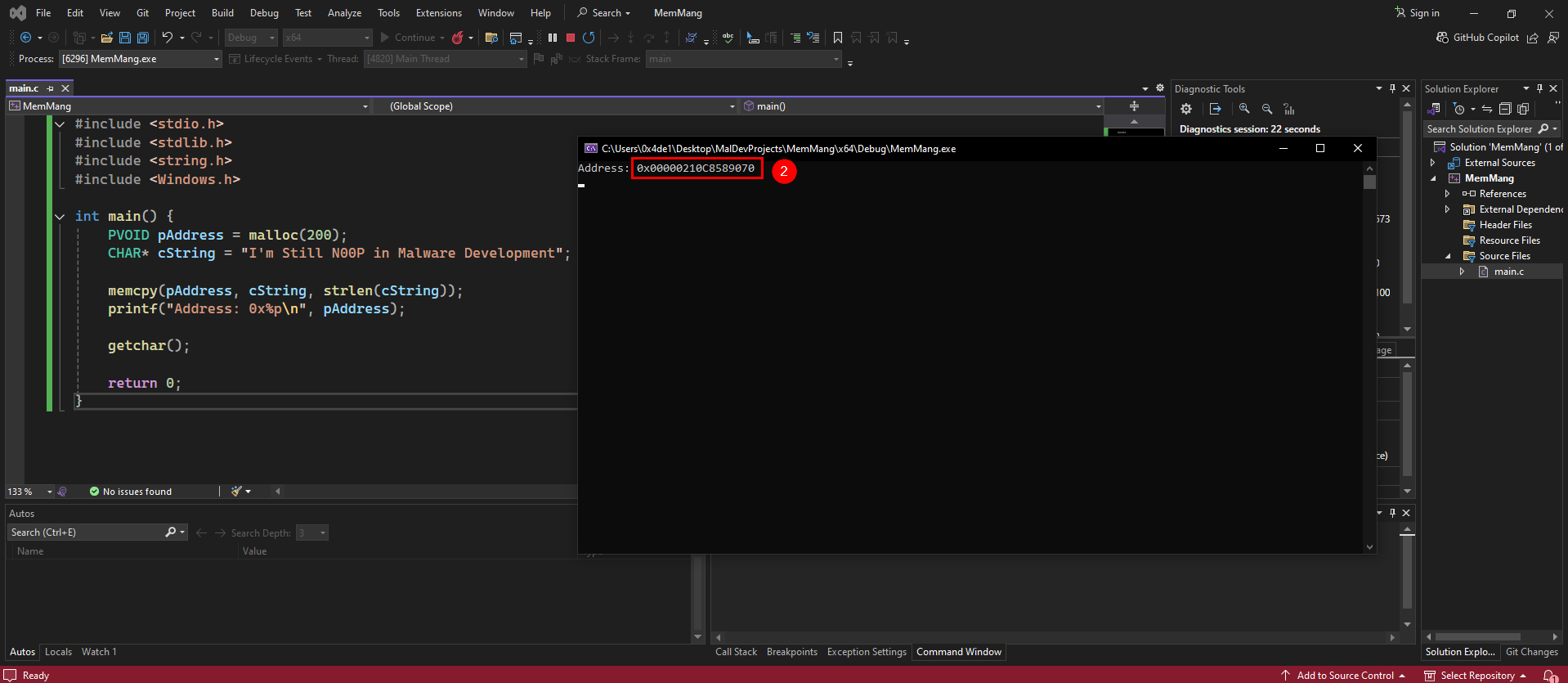Click the Diagnostic Tools Zoom In magnifier
1568x683 pixels.
click(x=1244, y=109)
